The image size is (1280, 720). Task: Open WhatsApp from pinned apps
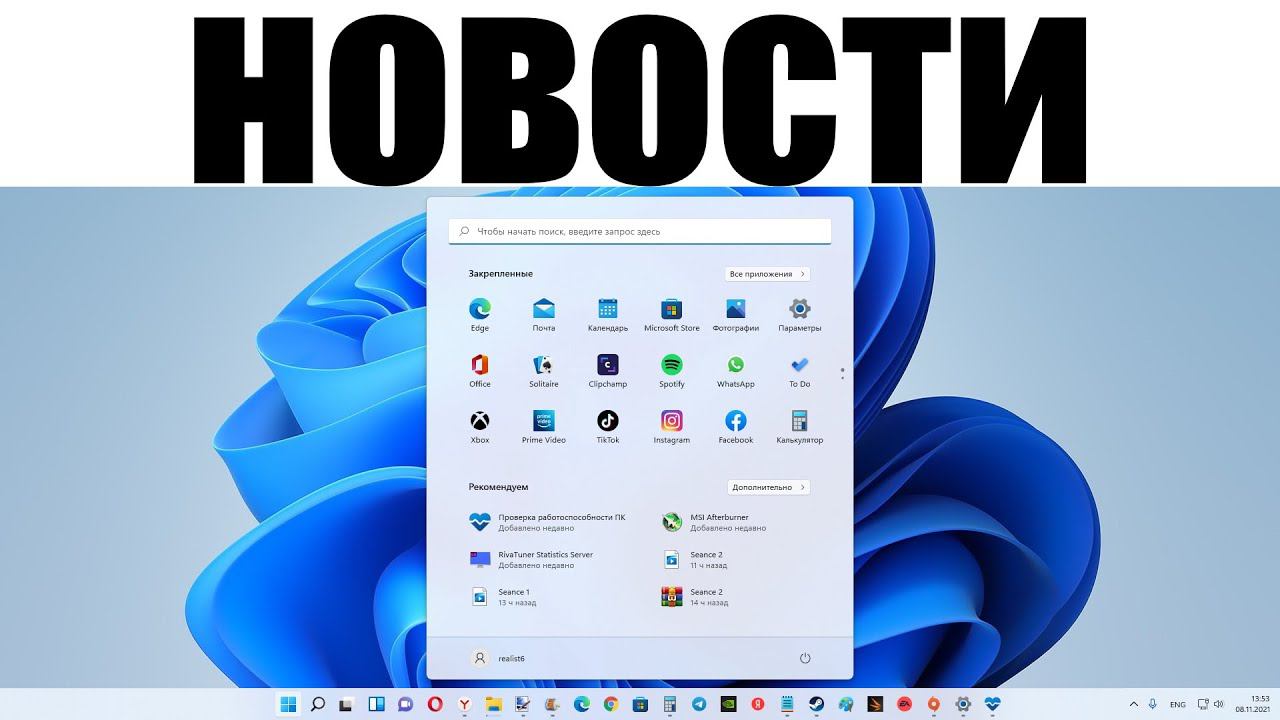click(736, 370)
